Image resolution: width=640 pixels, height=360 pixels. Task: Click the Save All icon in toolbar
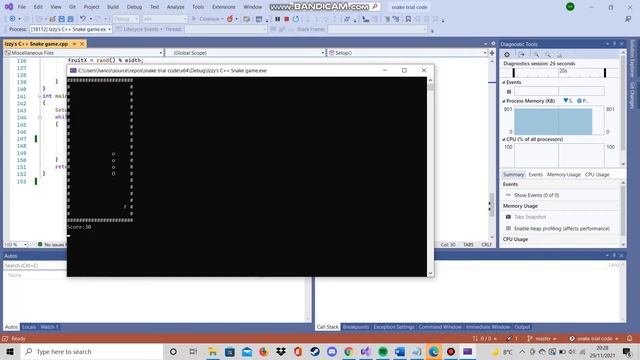coord(71,19)
